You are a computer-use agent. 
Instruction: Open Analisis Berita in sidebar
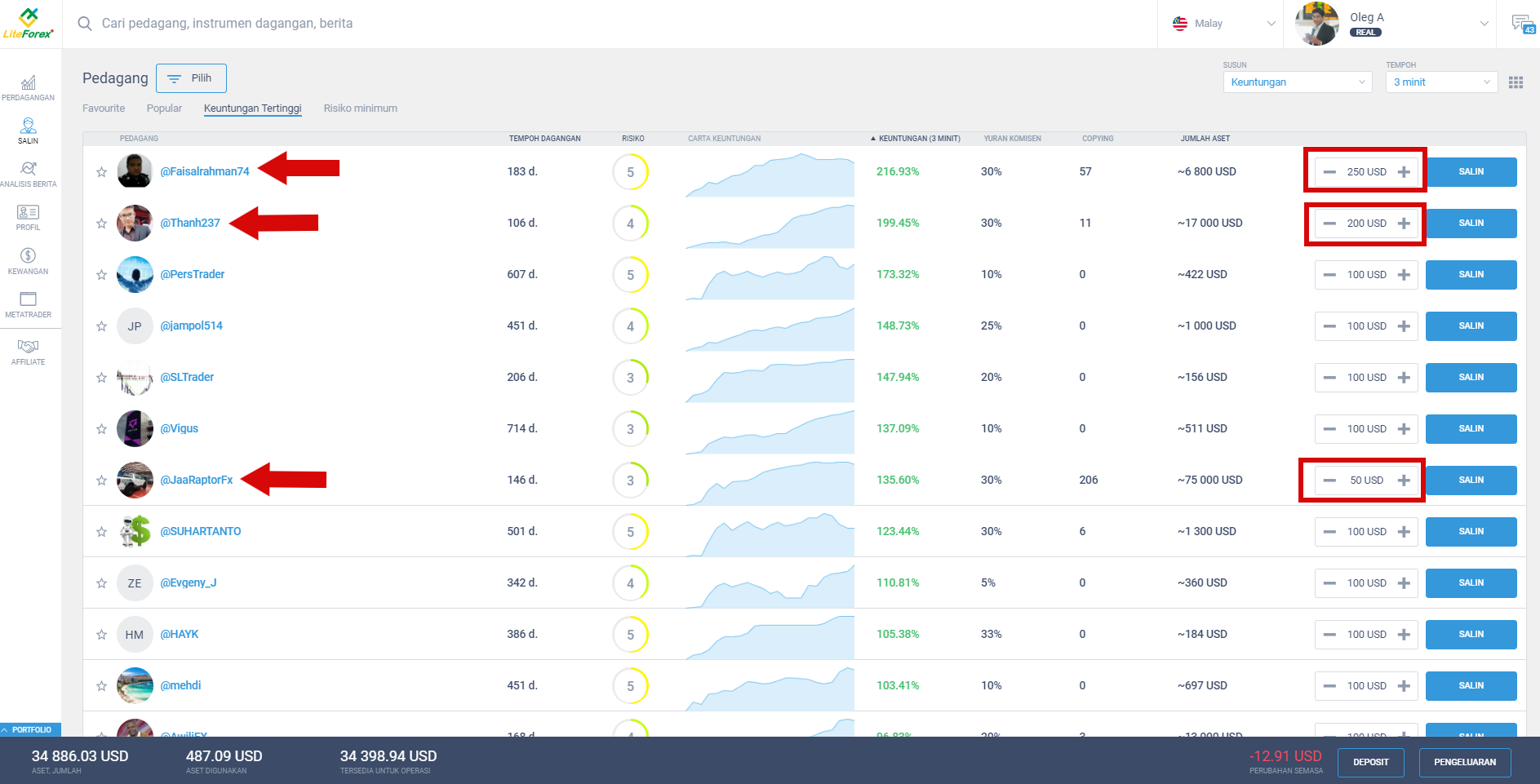click(29, 174)
